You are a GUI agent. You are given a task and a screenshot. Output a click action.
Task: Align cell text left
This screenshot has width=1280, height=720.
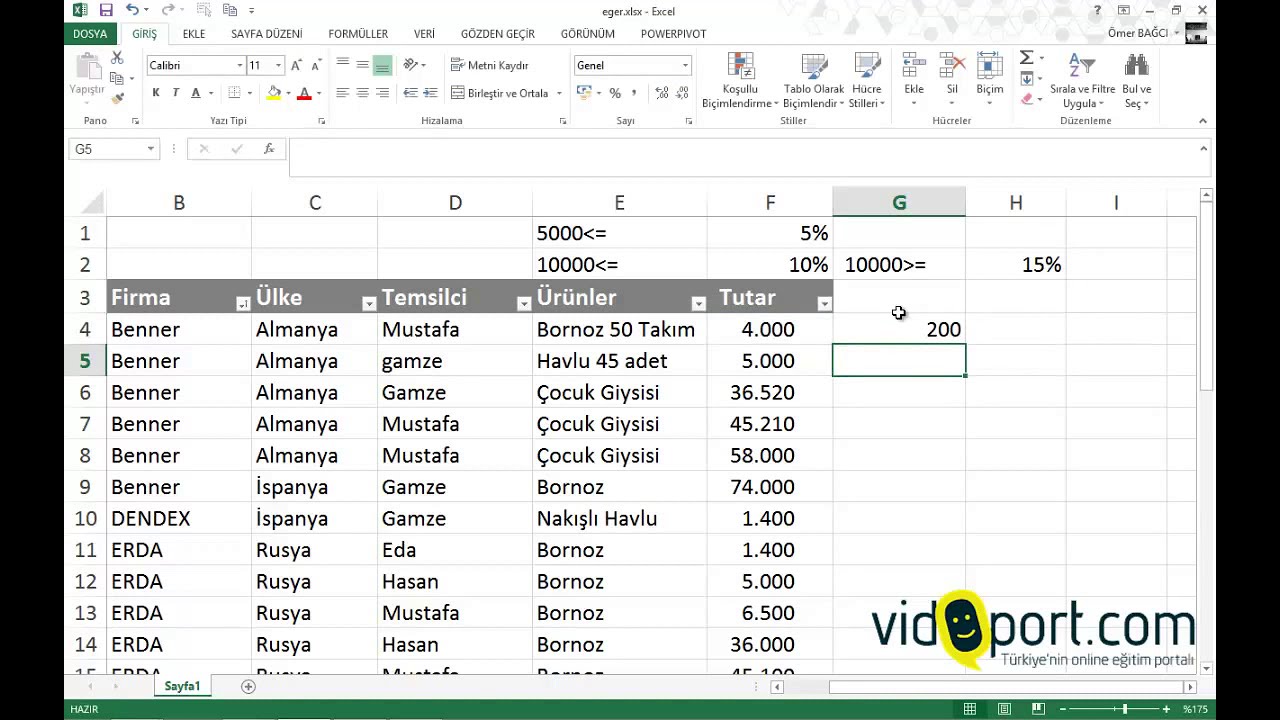[343, 93]
